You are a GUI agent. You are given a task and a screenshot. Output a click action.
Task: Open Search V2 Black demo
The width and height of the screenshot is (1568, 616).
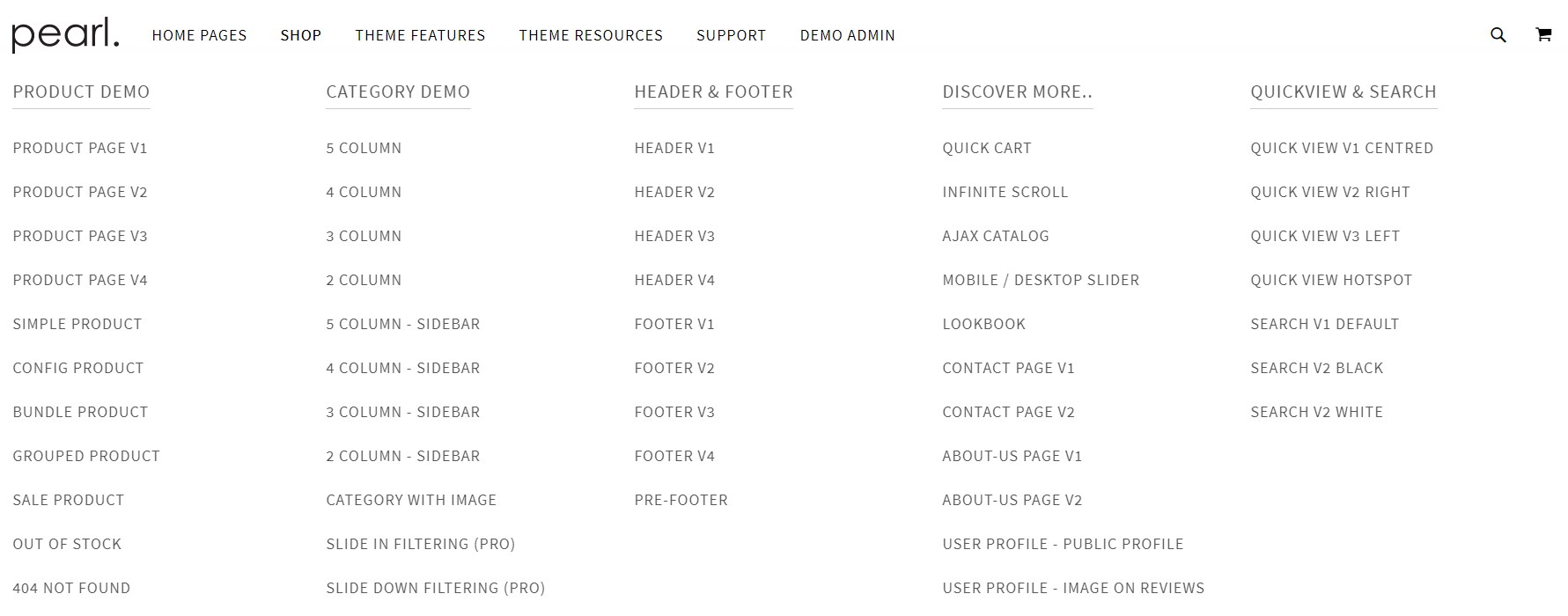pyautogui.click(x=1316, y=368)
